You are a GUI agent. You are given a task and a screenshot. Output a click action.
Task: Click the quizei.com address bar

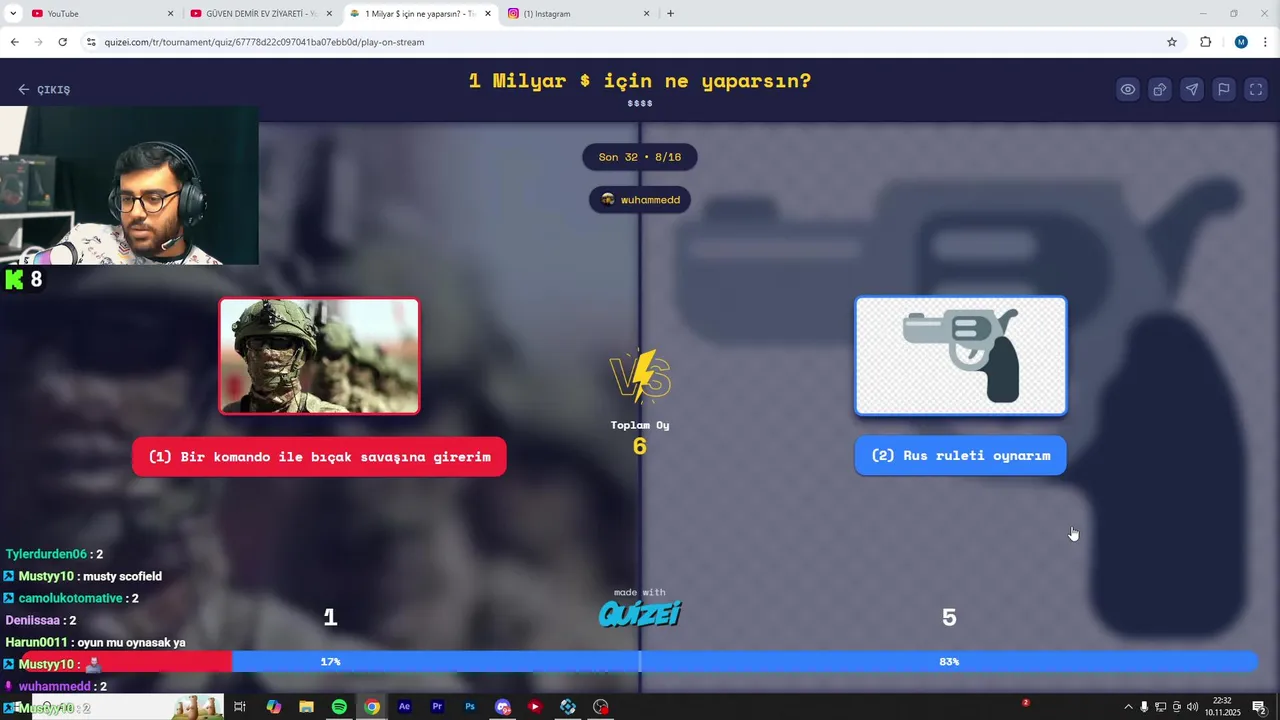[630, 42]
